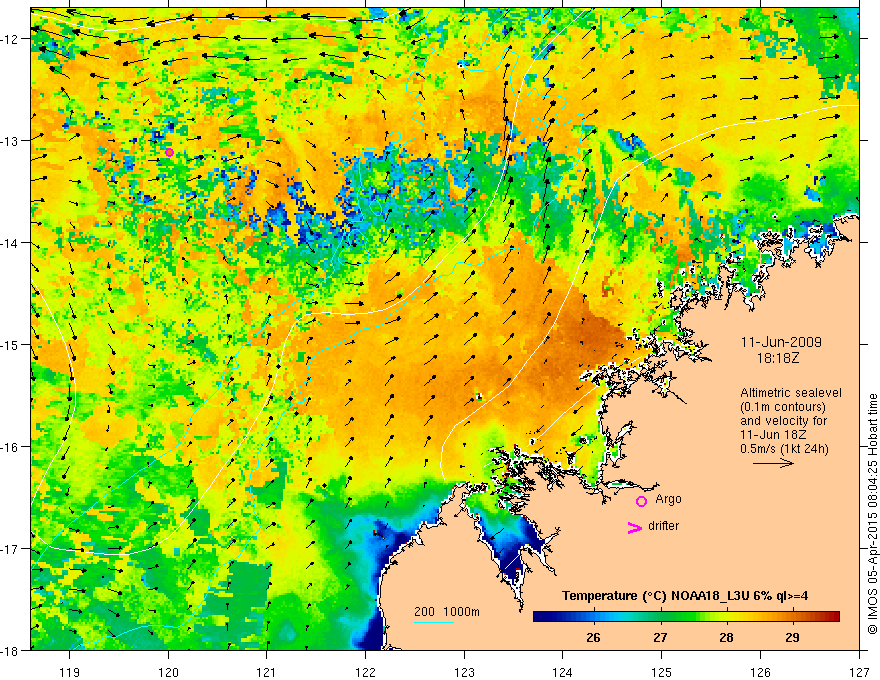Click the cyan depth contour legend line
Image resolution: width=880 pixels, height=680 pixels.
434,622
